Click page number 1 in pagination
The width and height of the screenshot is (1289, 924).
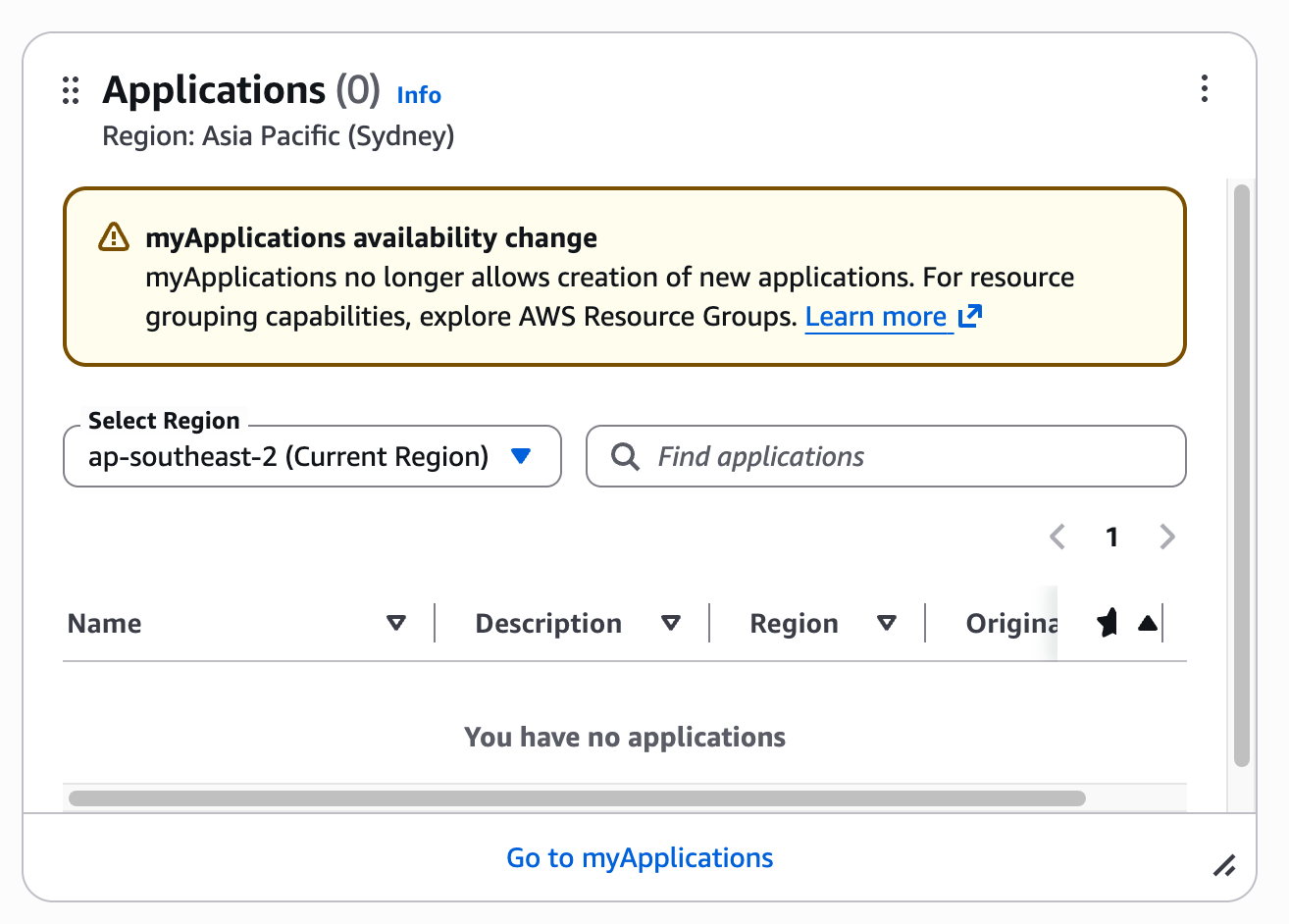coord(1111,538)
